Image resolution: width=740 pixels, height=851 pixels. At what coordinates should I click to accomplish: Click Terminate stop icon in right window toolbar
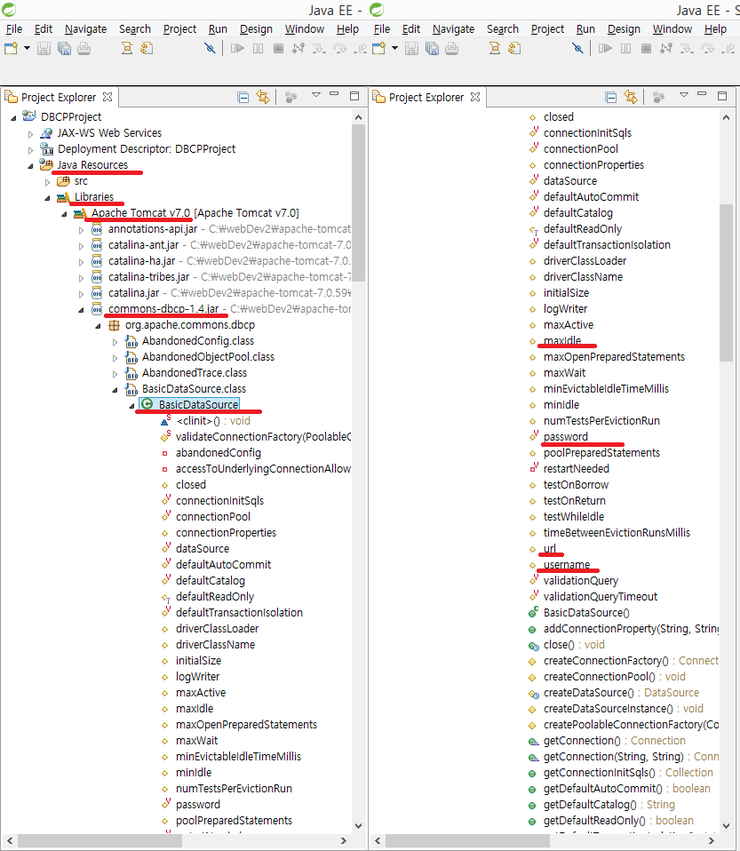645,48
